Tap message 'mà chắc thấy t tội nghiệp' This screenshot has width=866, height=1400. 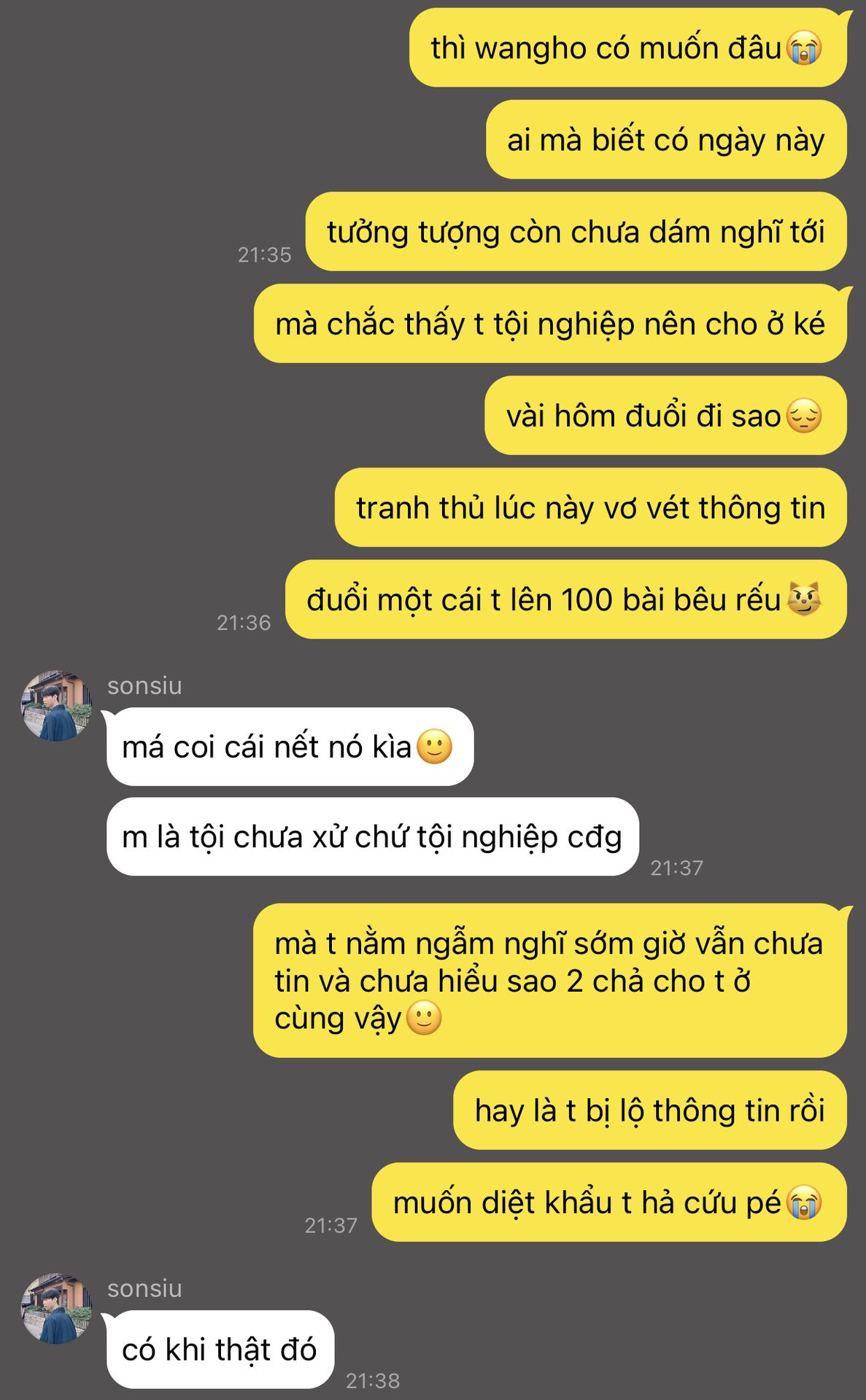(550, 324)
